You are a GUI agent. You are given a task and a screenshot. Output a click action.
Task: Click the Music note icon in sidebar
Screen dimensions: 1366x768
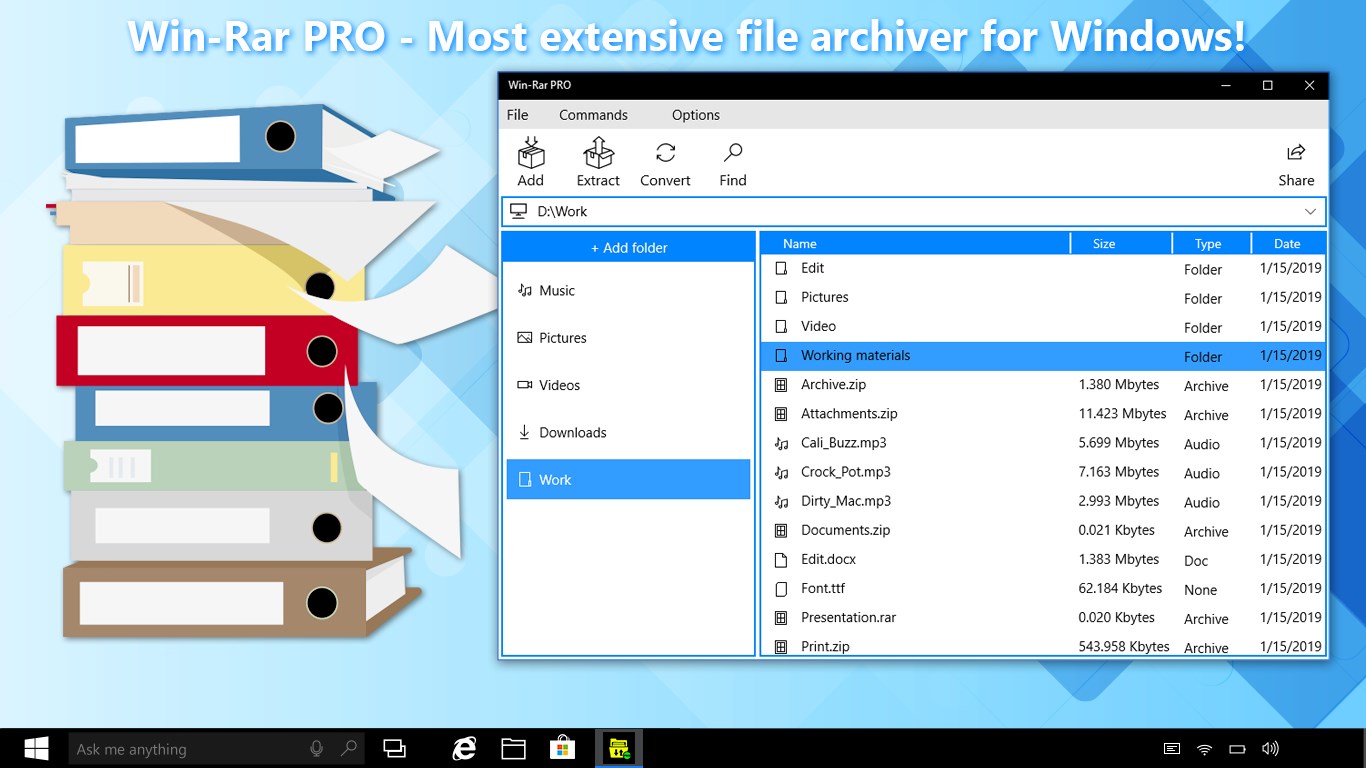(x=525, y=290)
